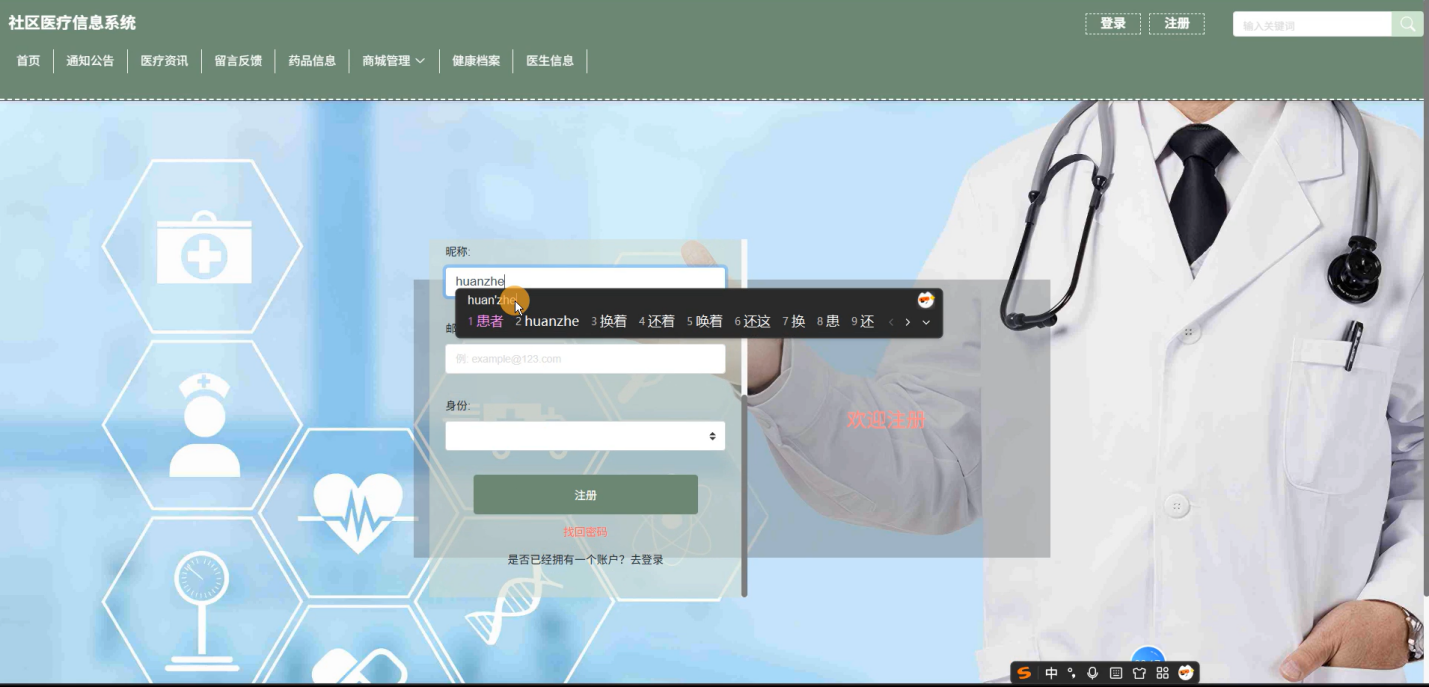Select candidate 6 还这
The image size is (1429, 687).
tap(753, 322)
